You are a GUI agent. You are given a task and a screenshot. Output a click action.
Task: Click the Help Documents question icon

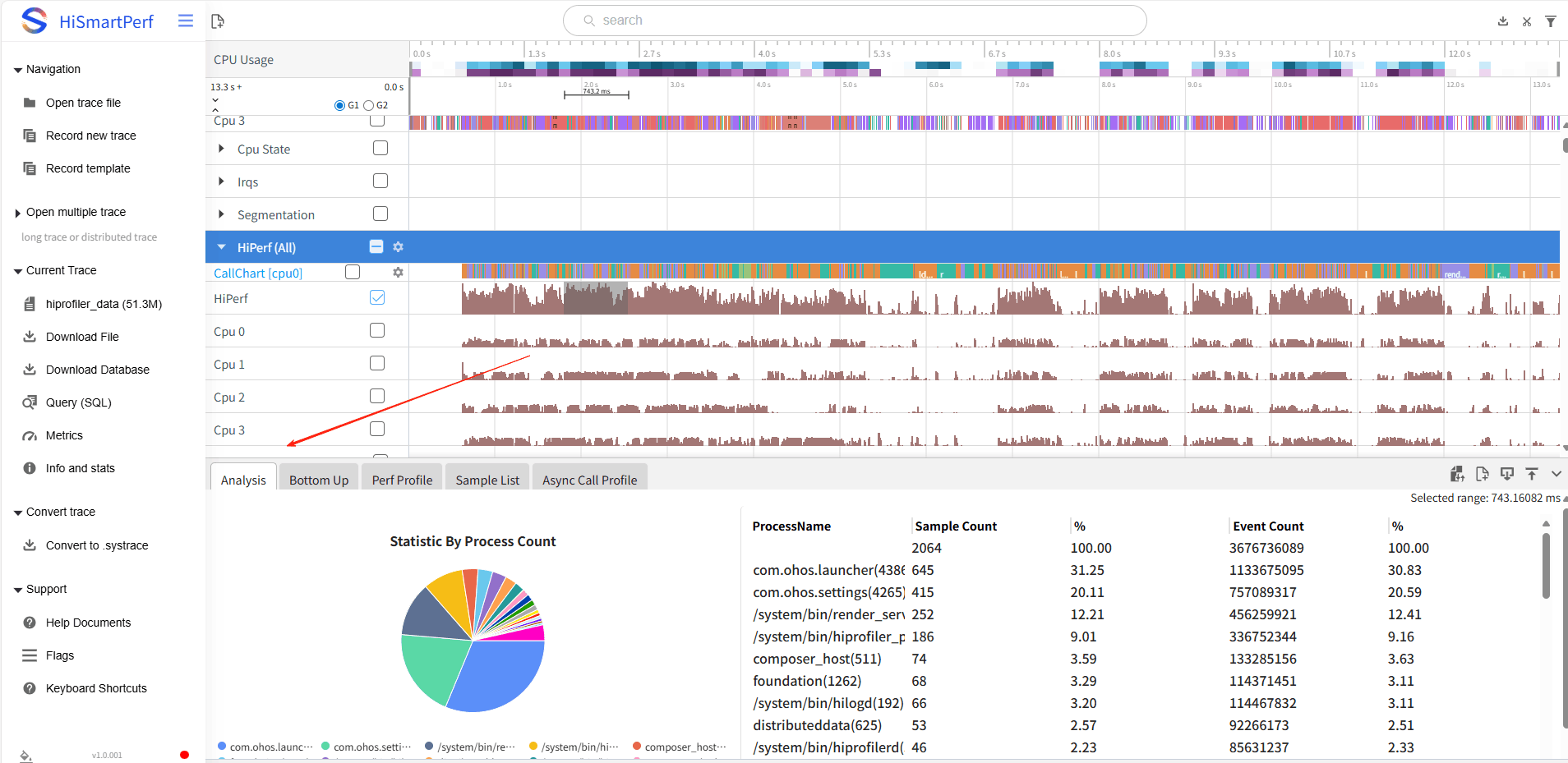[30, 623]
